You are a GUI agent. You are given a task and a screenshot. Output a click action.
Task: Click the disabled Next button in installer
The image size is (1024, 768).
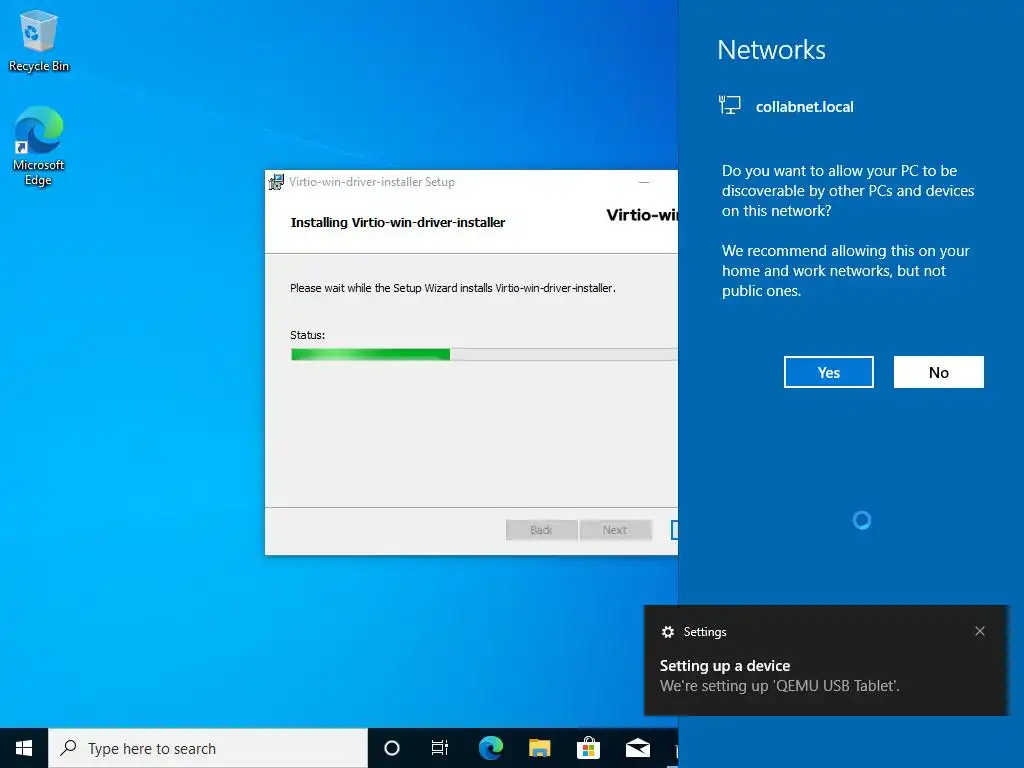point(615,530)
